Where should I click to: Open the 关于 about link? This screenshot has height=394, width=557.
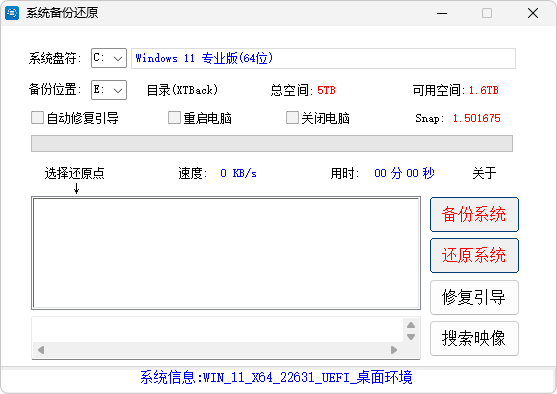pos(484,173)
